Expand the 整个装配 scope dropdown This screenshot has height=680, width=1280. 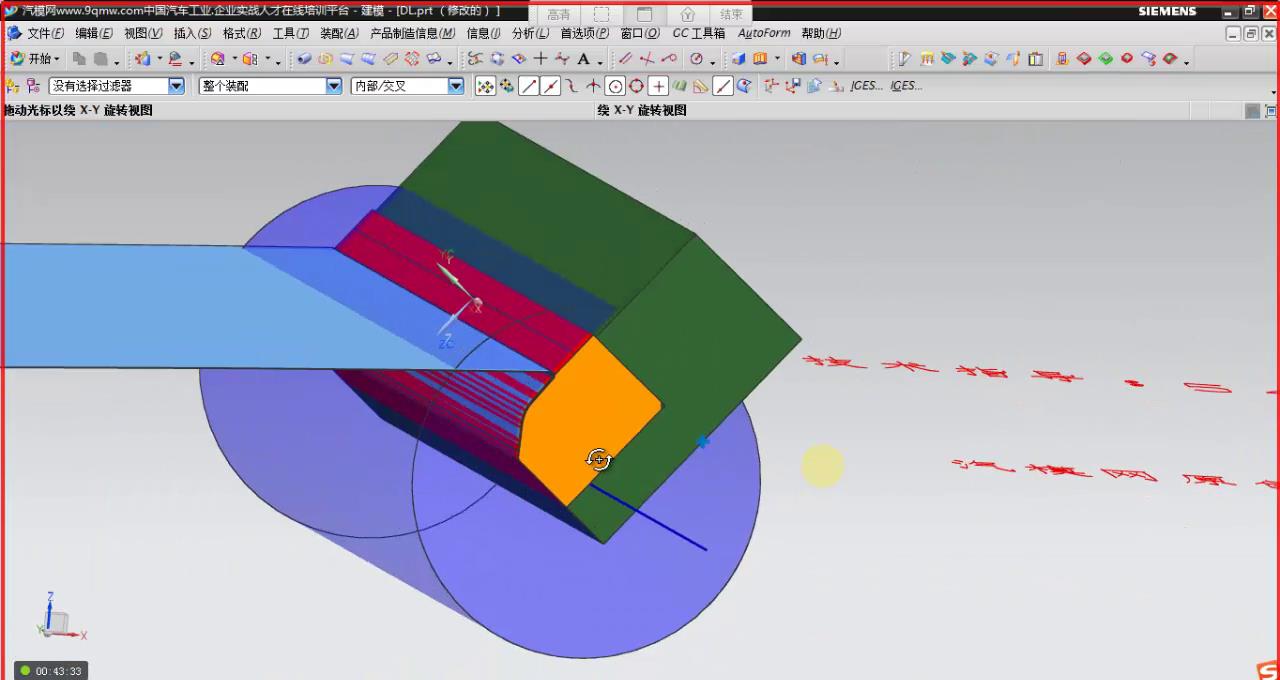coord(334,86)
